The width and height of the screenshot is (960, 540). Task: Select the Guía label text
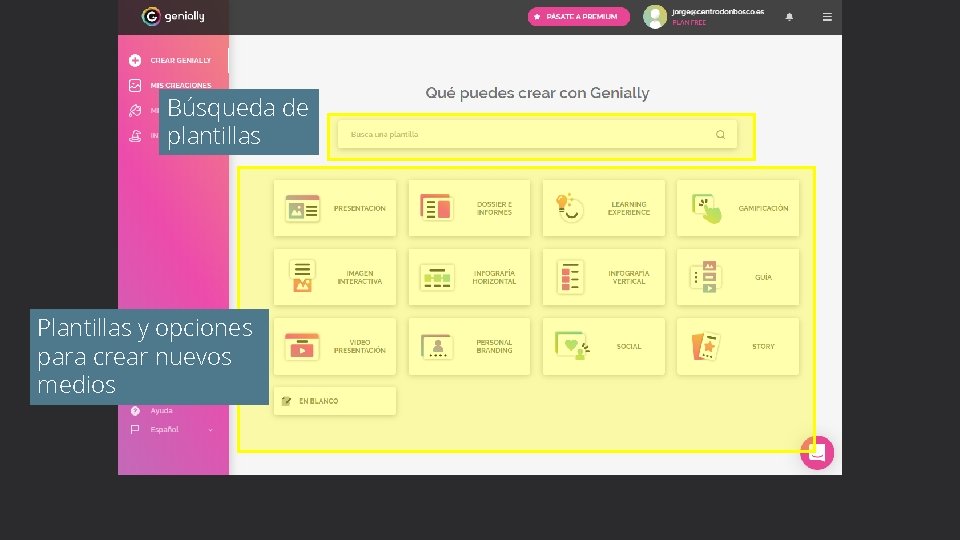tap(763, 277)
